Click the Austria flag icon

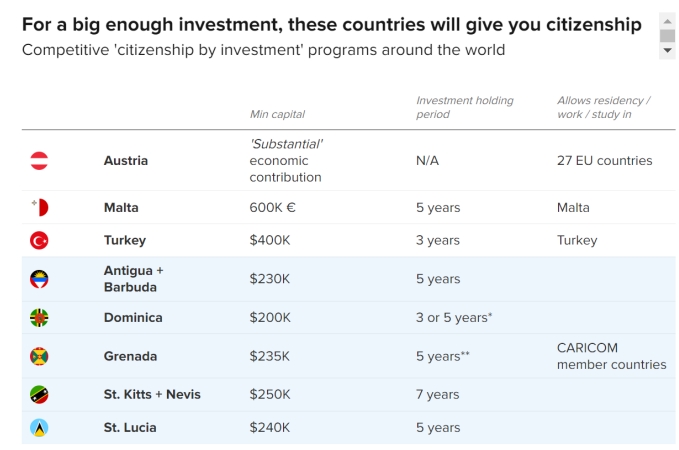coord(39,161)
